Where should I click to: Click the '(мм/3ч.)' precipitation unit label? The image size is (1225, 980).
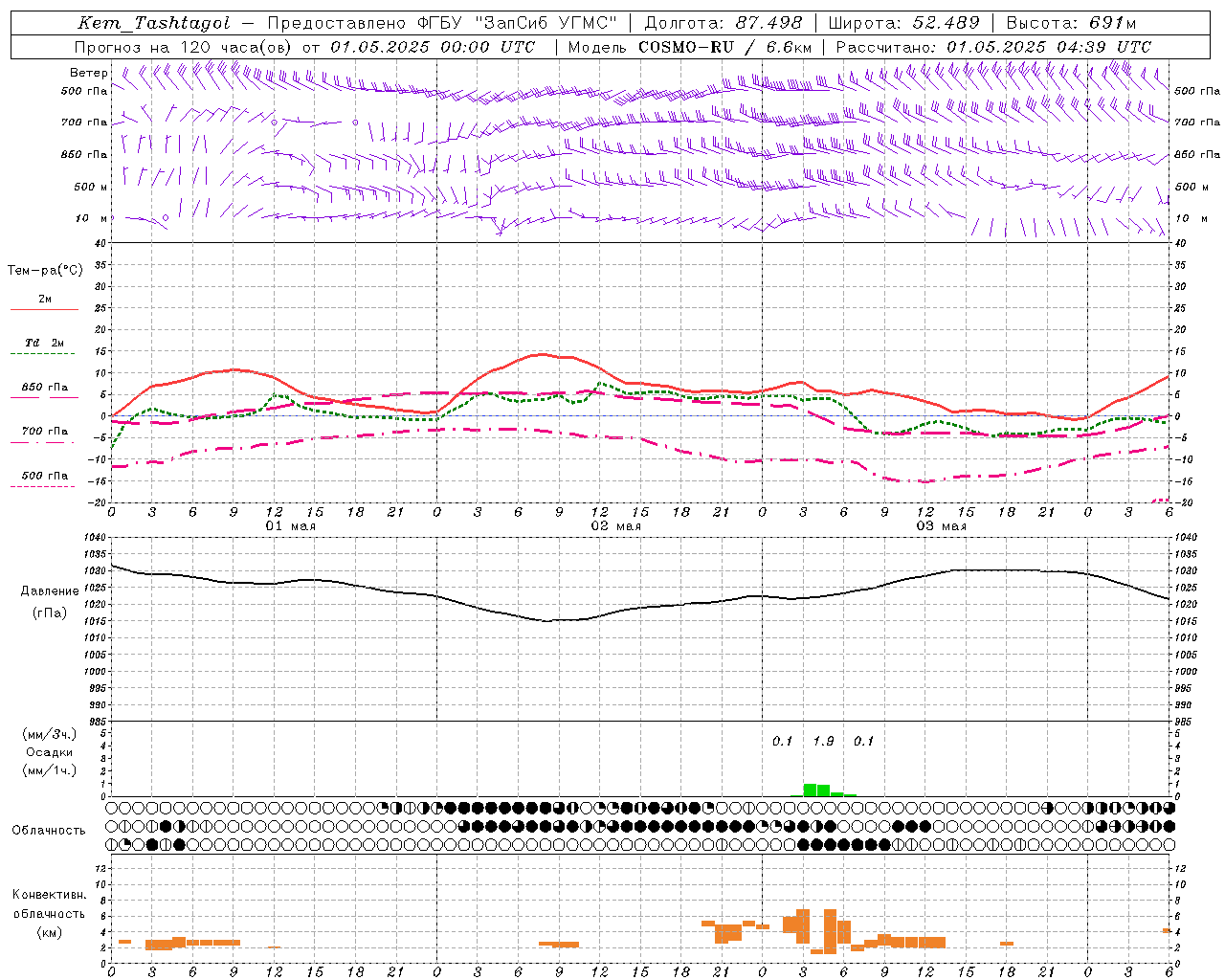click(x=49, y=734)
